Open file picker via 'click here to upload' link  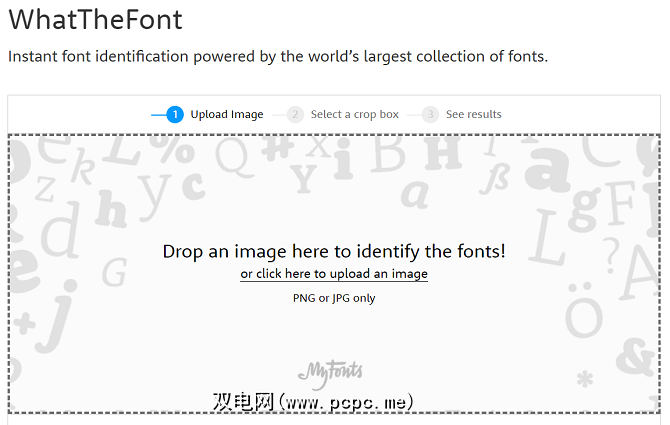[334, 274]
